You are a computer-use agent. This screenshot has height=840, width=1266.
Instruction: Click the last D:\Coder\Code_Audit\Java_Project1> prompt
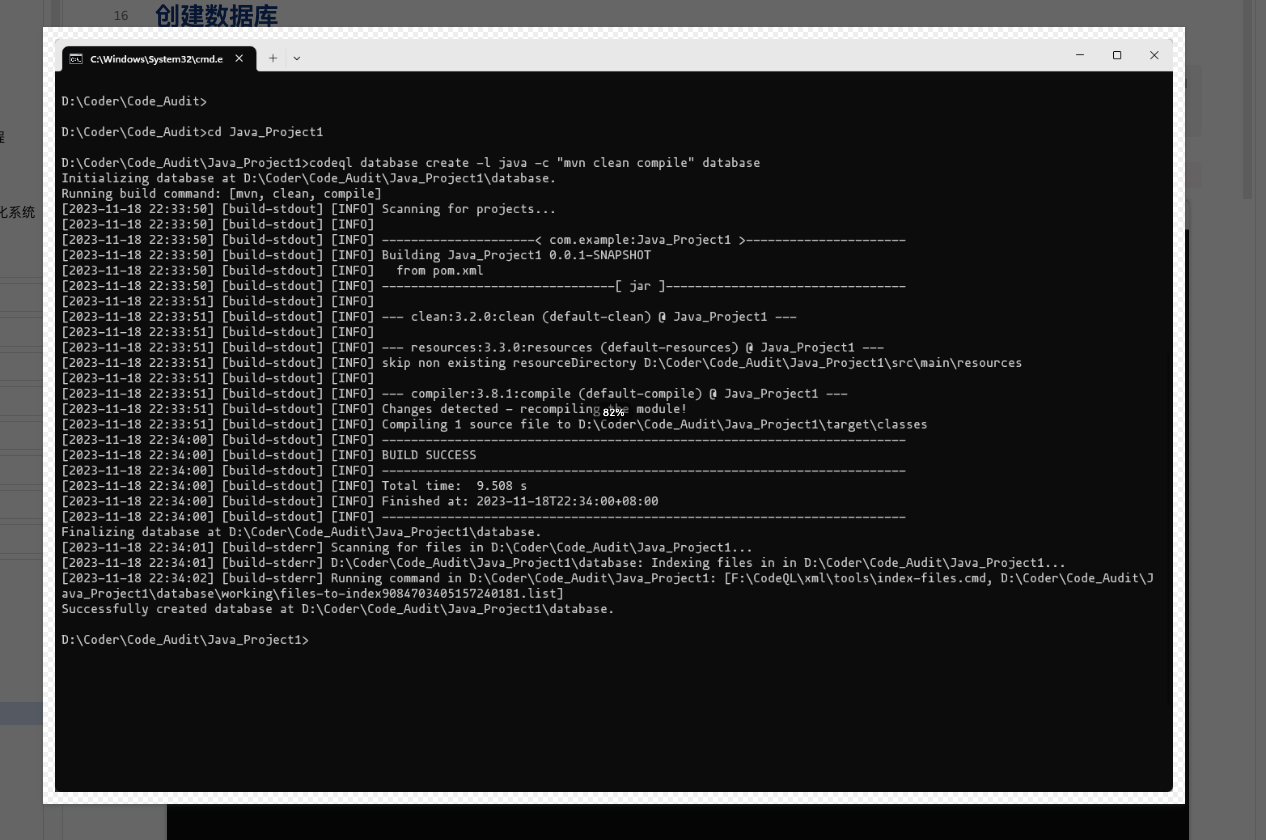click(x=185, y=640)
